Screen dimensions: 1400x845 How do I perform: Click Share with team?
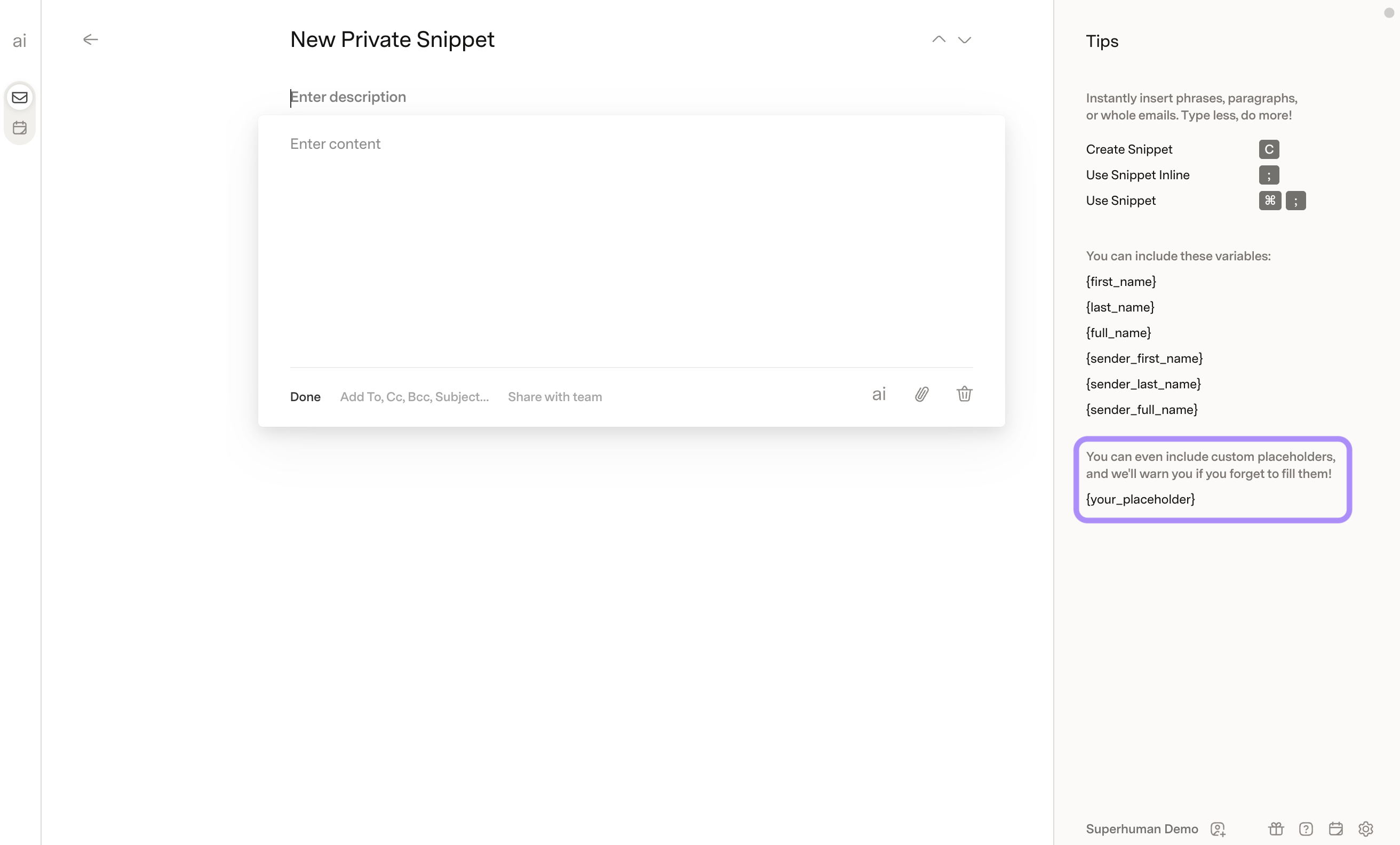tap(554, 397)
